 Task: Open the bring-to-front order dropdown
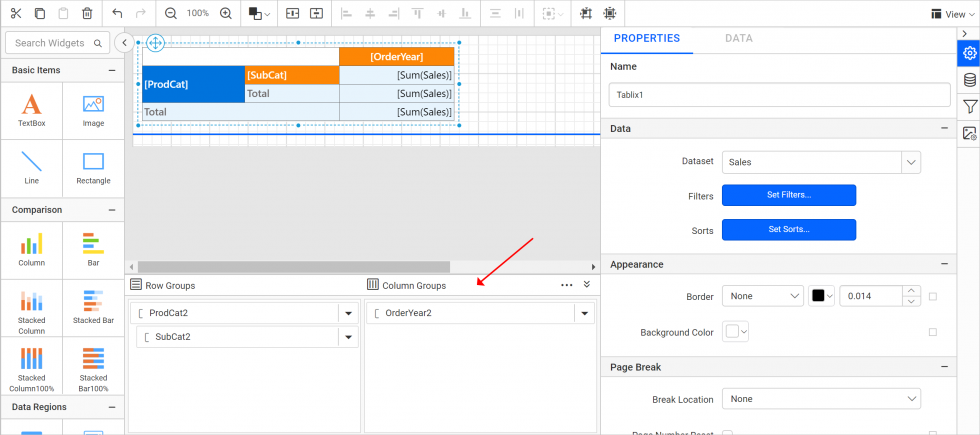point(259,13)
